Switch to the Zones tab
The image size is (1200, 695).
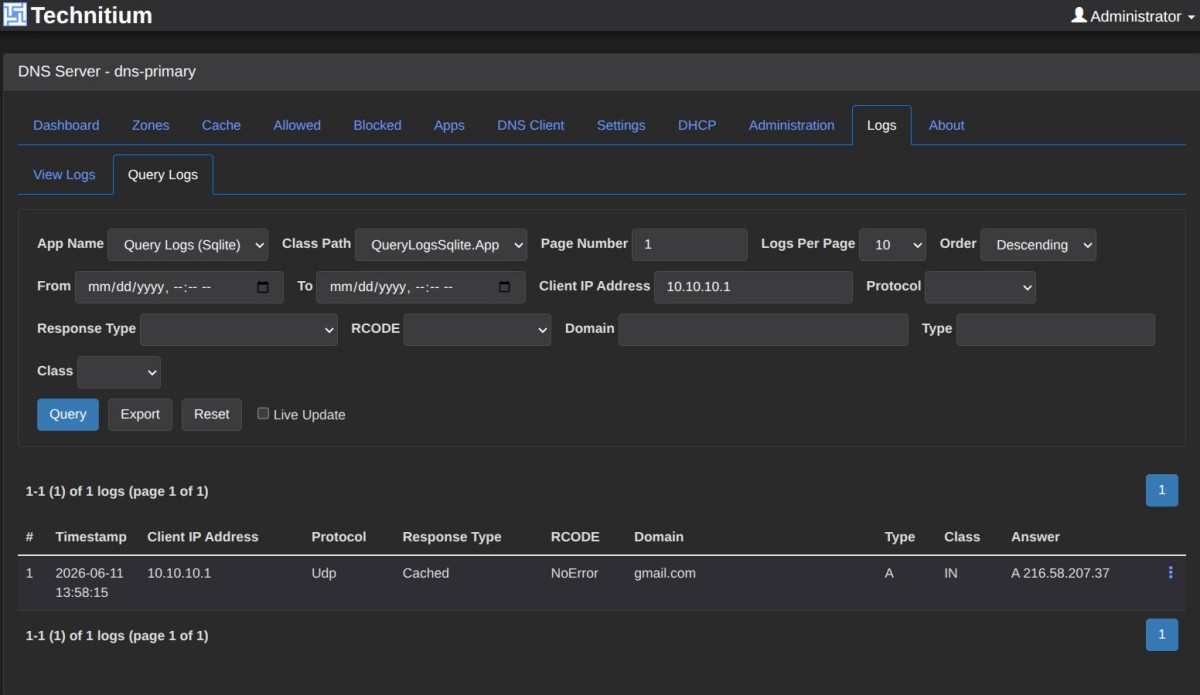(151, 125)
